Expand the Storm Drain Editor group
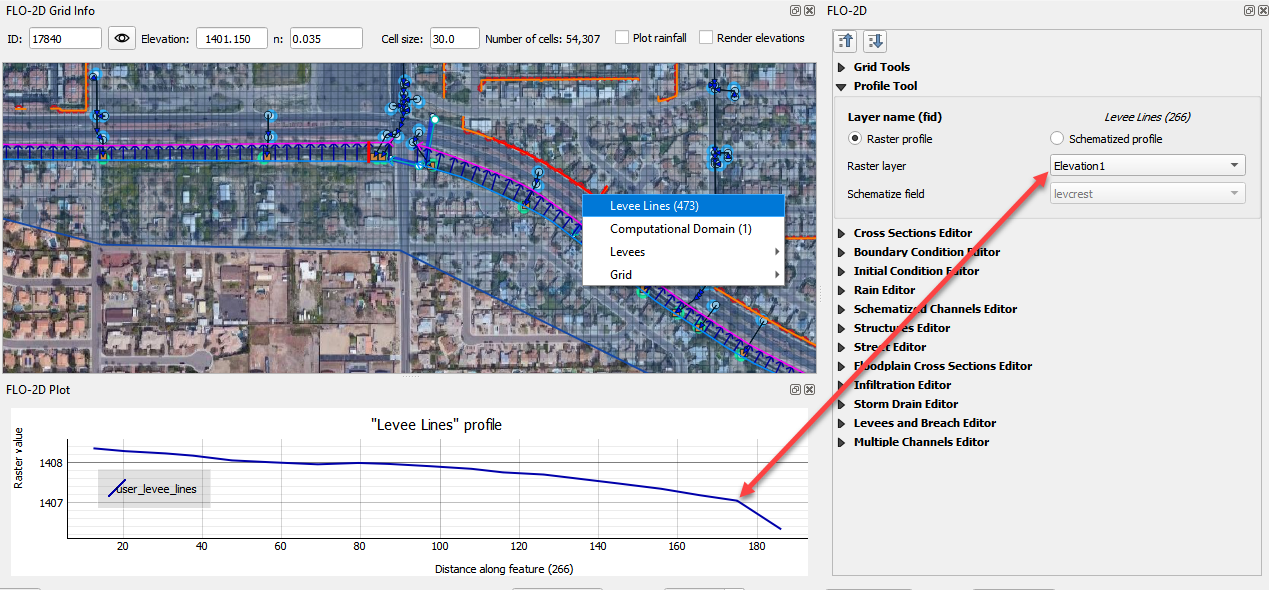The width and height of the screenshot is (1269, 590). (x=905, y=404)
